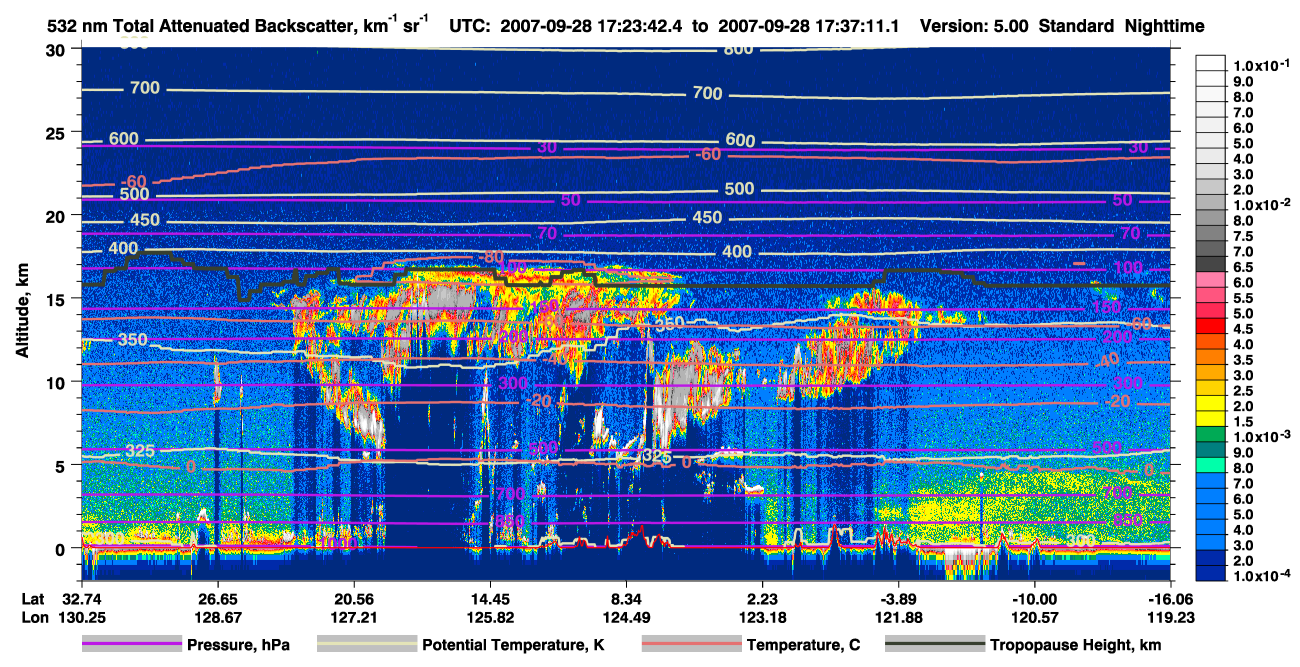The image size is (1300, 667).
Task: Select latitude value 26.65
Action: tap(216, 598)
